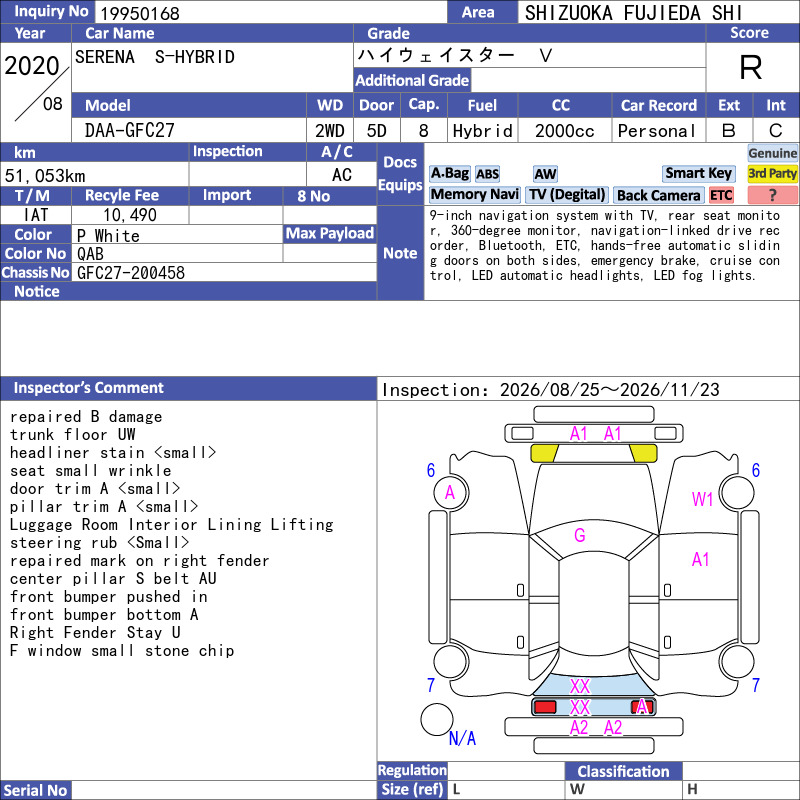Click the yellow 3rd Party badge
Viewport: 800px width, 800px height.
tap(772, 173)
